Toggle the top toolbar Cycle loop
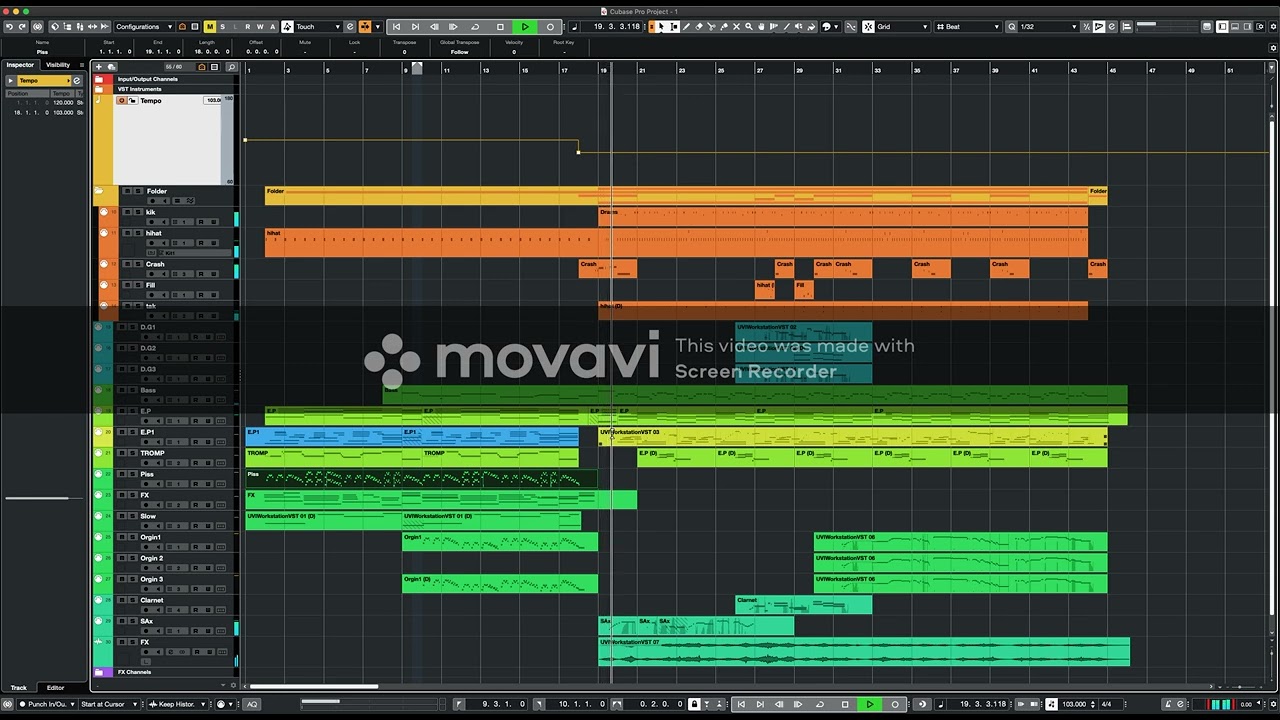The image size is (1280, 720). [475, 27]
